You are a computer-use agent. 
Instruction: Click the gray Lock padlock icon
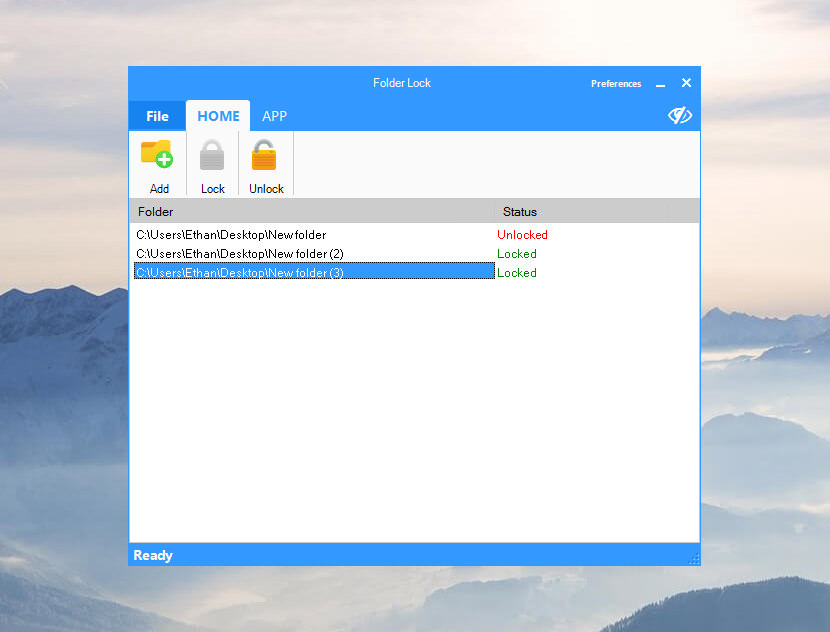212,155
